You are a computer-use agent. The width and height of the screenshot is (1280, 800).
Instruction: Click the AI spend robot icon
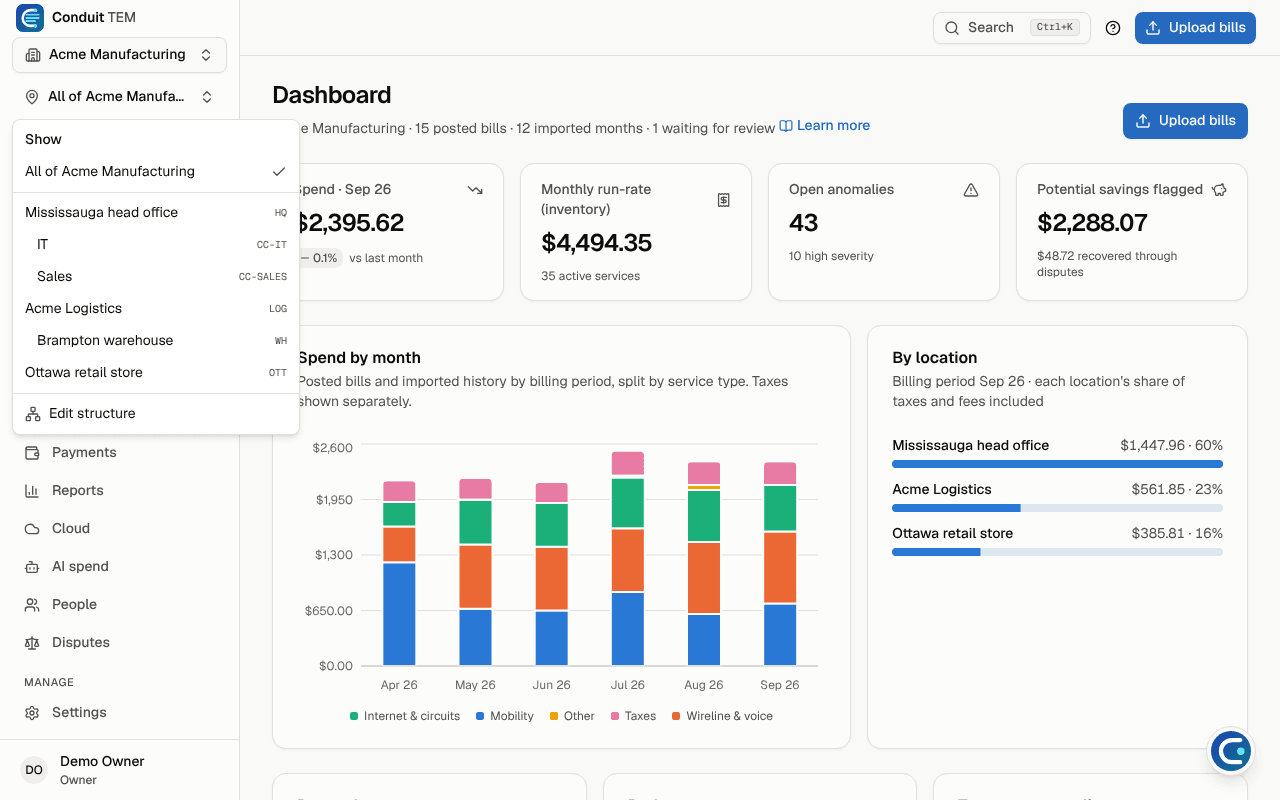pyautogui.click(x=32, y=566)
